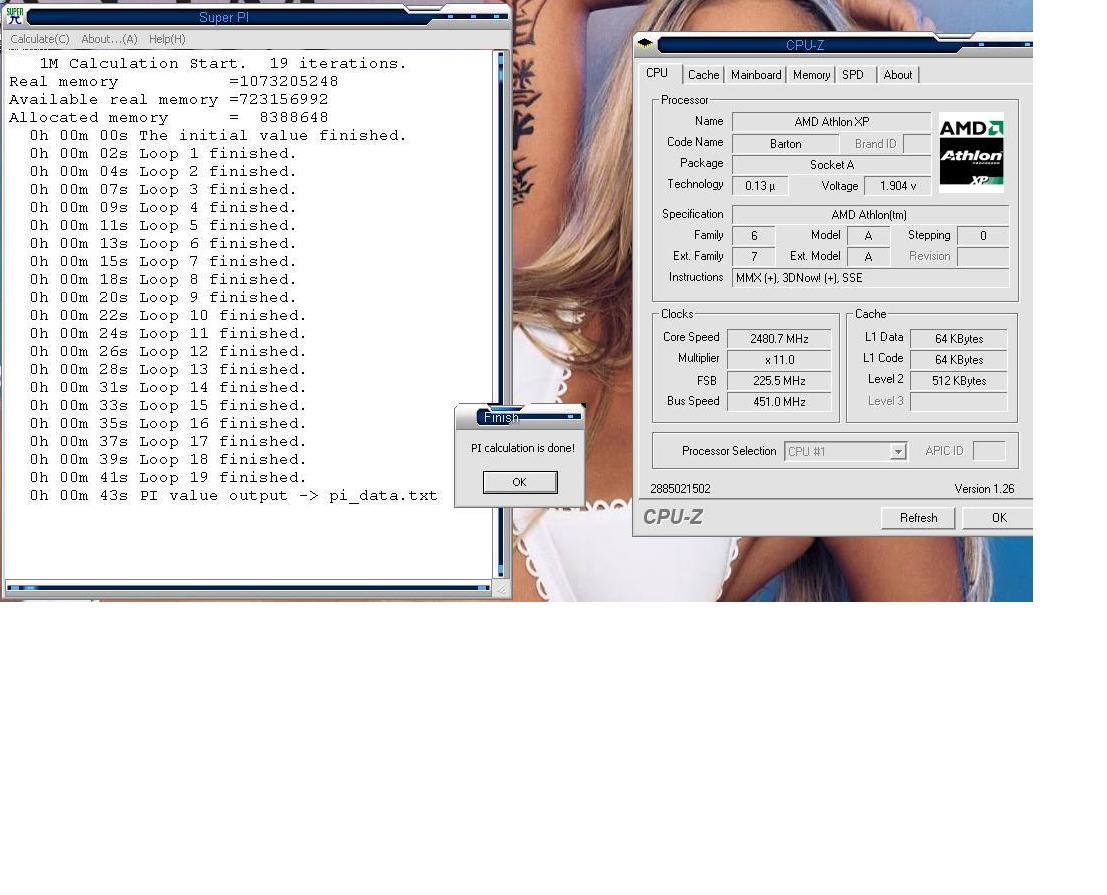The height and width of the screenshot is (895, 1107).
Task: Click the Voltage value 1.904 v
Action: pos(898,186)
